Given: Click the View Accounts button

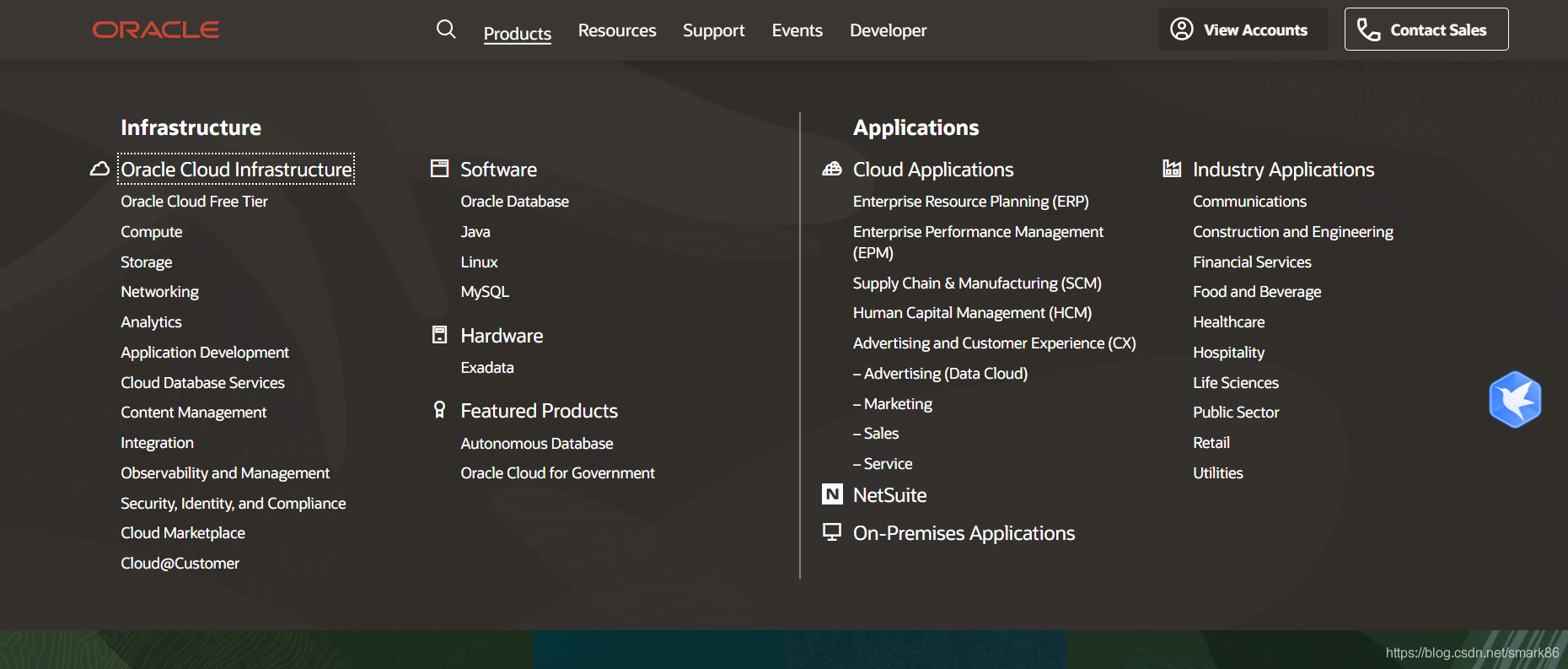Looking at the screenshot, I should pos(1243,30).
